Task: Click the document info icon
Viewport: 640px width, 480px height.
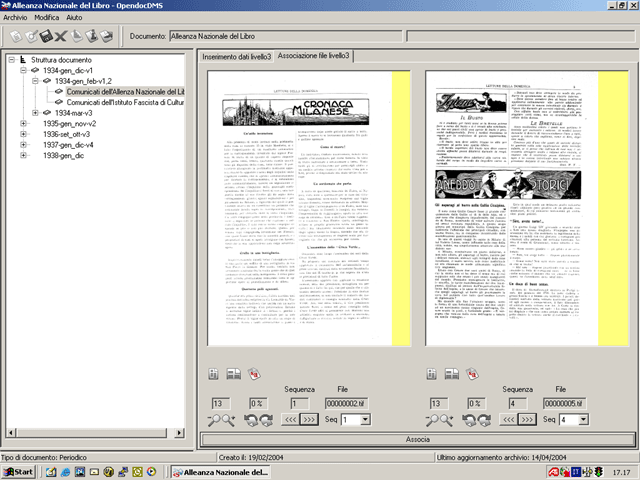Action: [92, 36]
